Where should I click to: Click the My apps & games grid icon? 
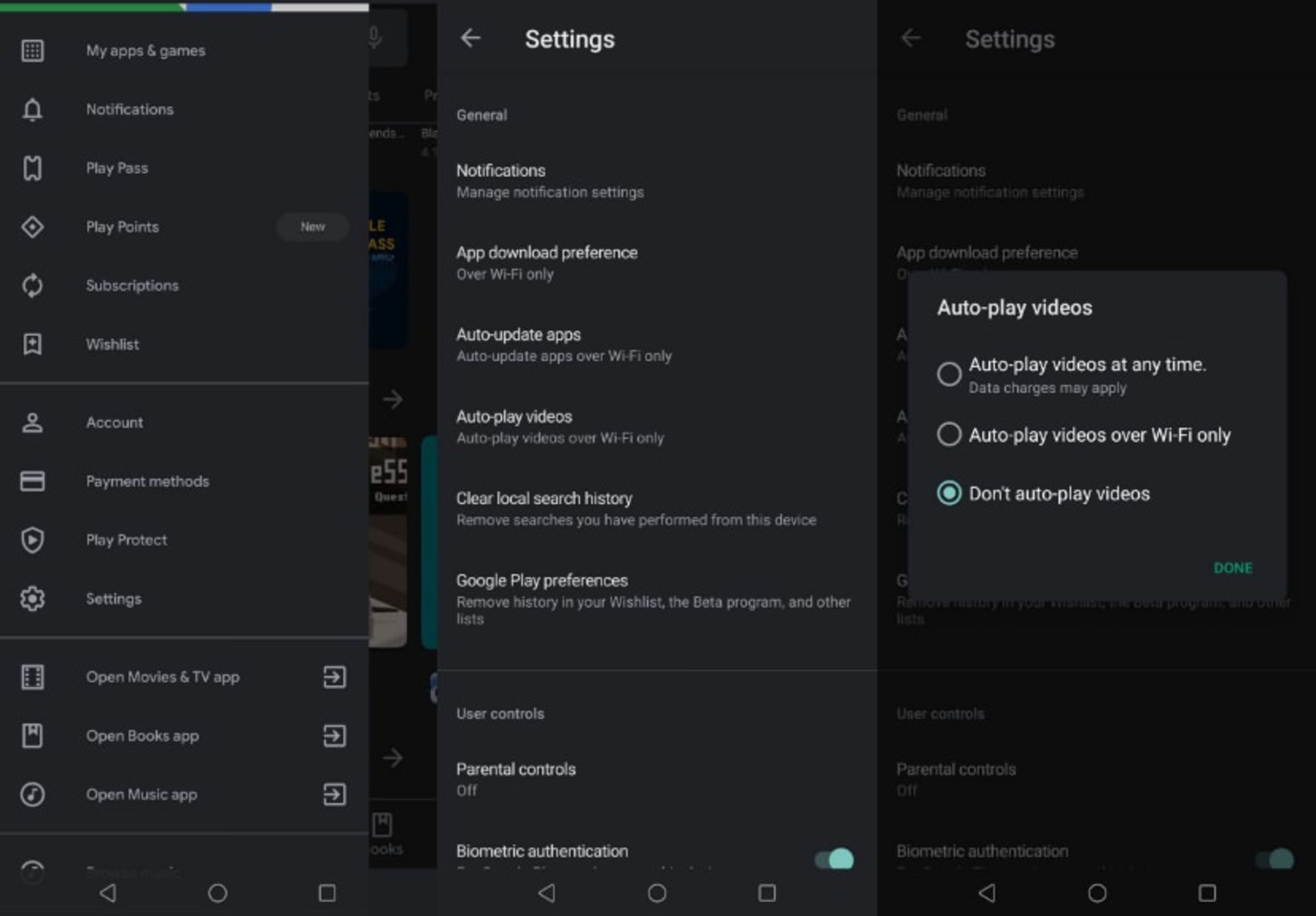tap(32, 51)
